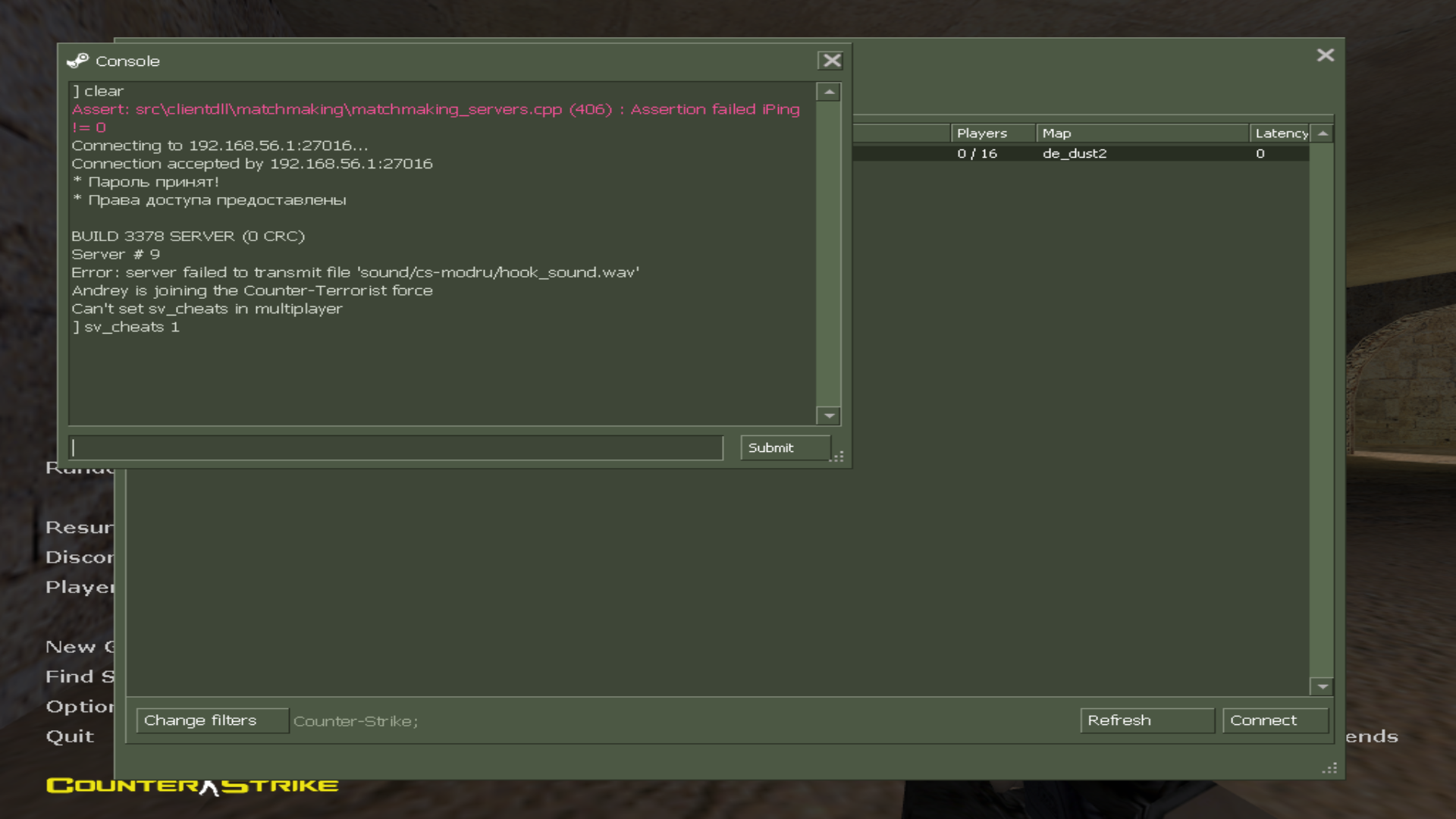Click the Steam icon in Console title
Viewport: 1456px width, 819px height.
[77, 61]
